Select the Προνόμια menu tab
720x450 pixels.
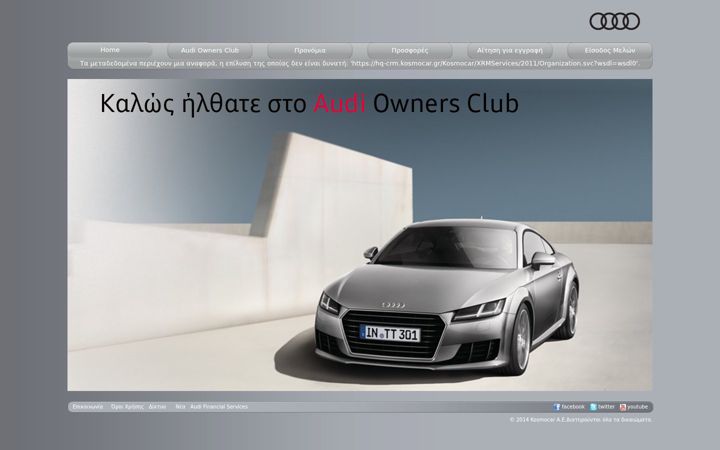click(x=310, y=51)
